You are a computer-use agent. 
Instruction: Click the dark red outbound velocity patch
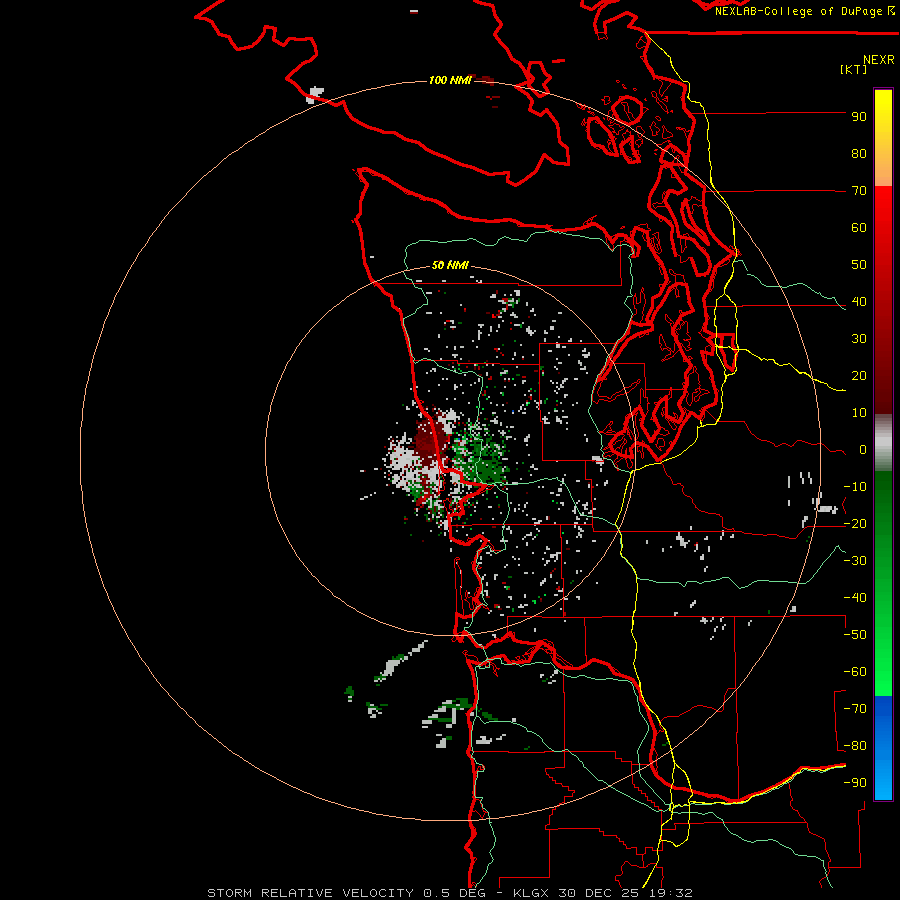click(427, 442)
